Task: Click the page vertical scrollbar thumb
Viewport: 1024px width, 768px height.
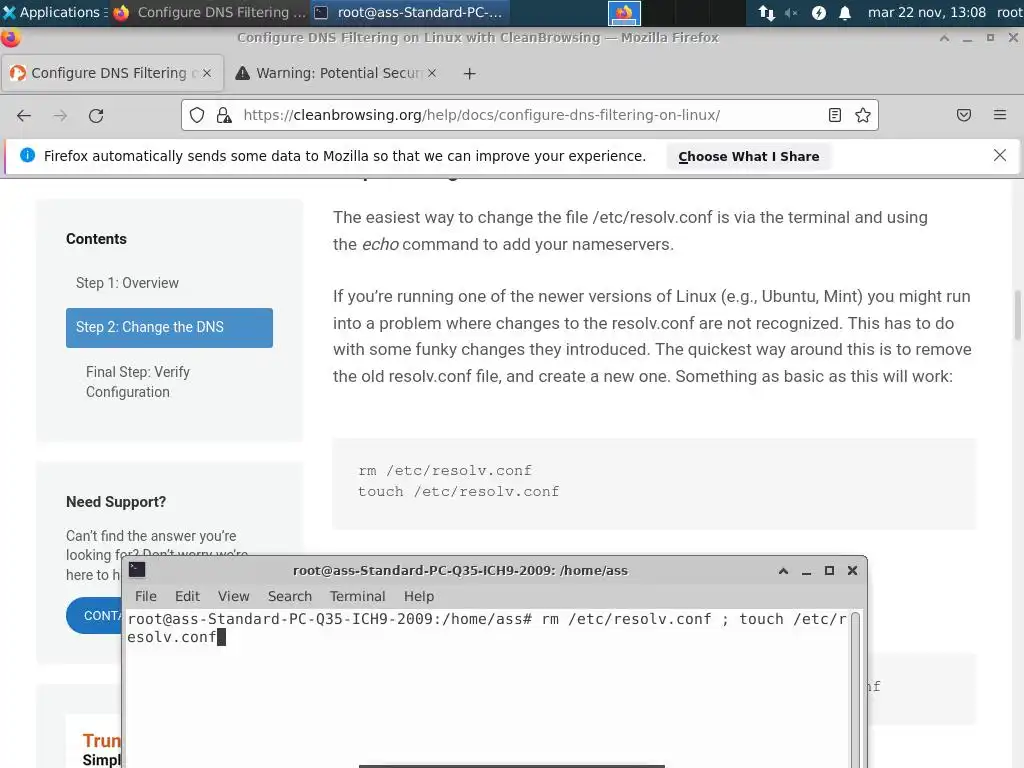Action: (x=1017, y=315)
